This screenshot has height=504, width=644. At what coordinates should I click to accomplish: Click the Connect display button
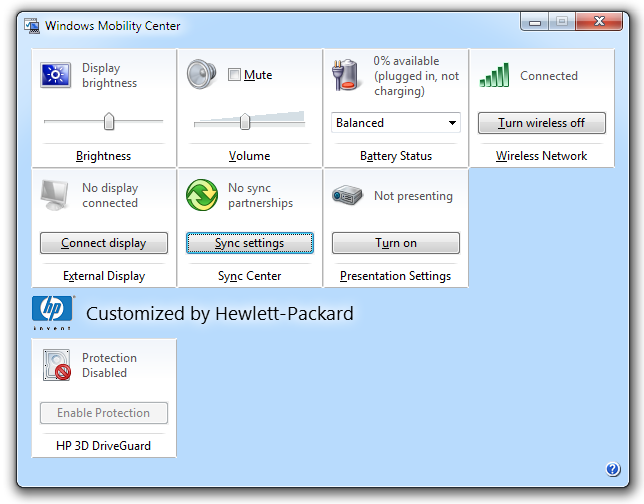coord(104,243)
